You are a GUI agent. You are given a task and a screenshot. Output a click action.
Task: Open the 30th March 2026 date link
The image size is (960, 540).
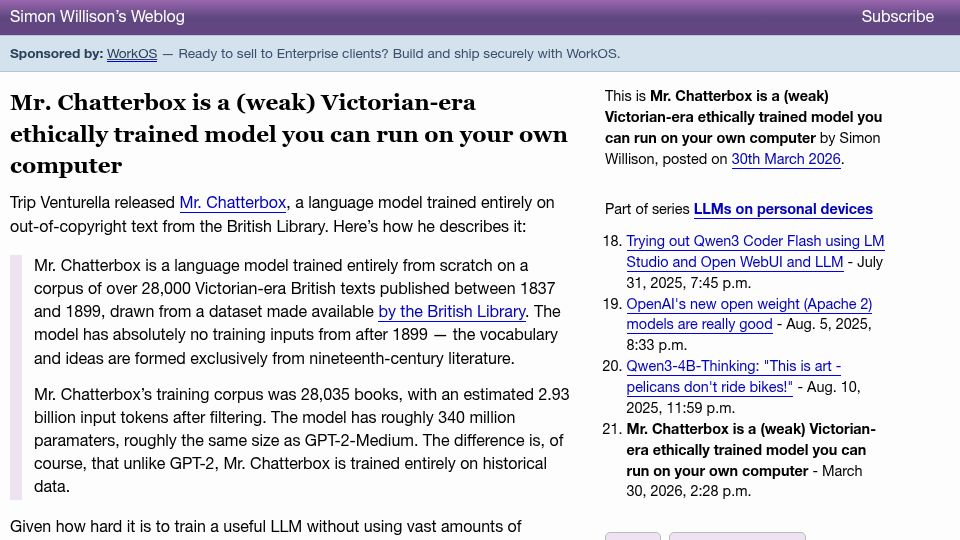[786, 159]
